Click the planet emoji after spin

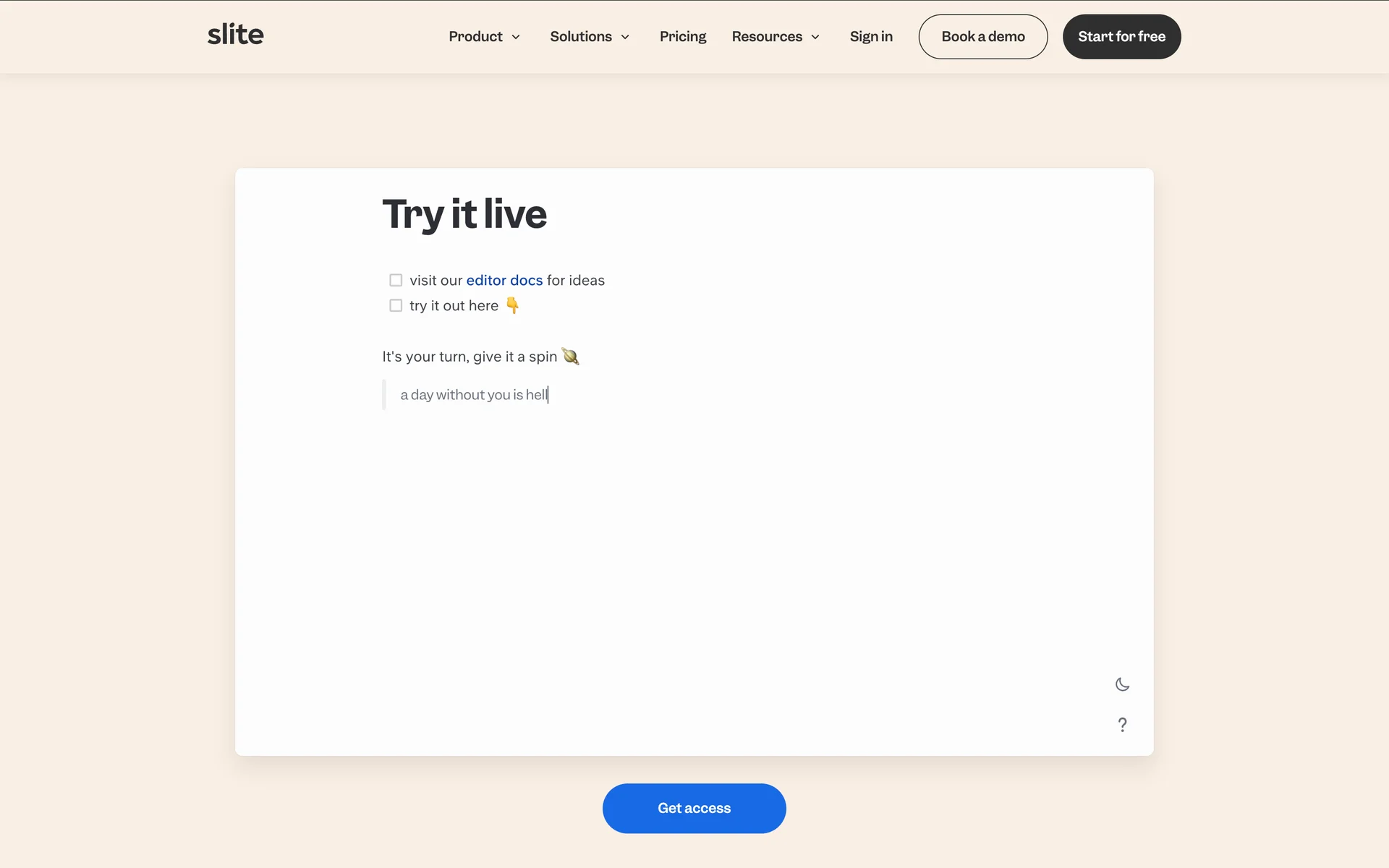571,357
